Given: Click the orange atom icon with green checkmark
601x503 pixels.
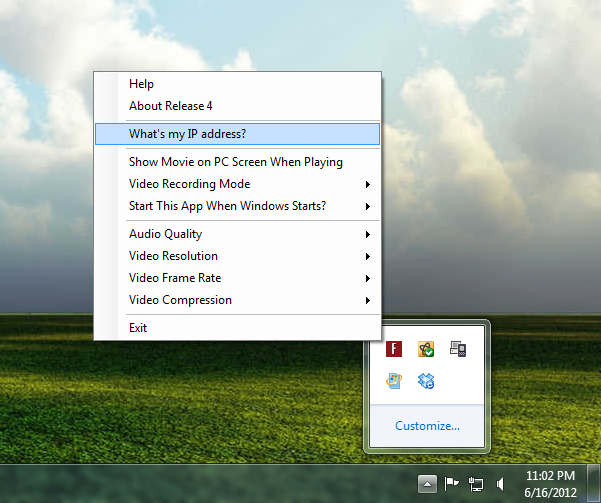Looking at the screenshot, I should pos(426,350).
